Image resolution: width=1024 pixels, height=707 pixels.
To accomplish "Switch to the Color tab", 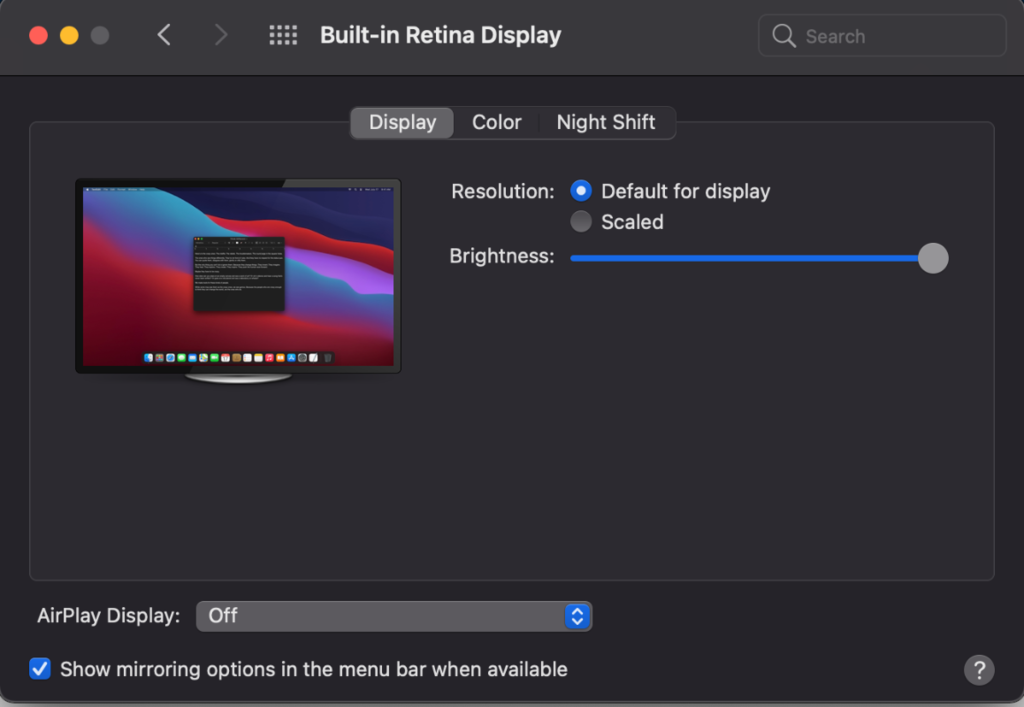I will (x=497, y=122).
